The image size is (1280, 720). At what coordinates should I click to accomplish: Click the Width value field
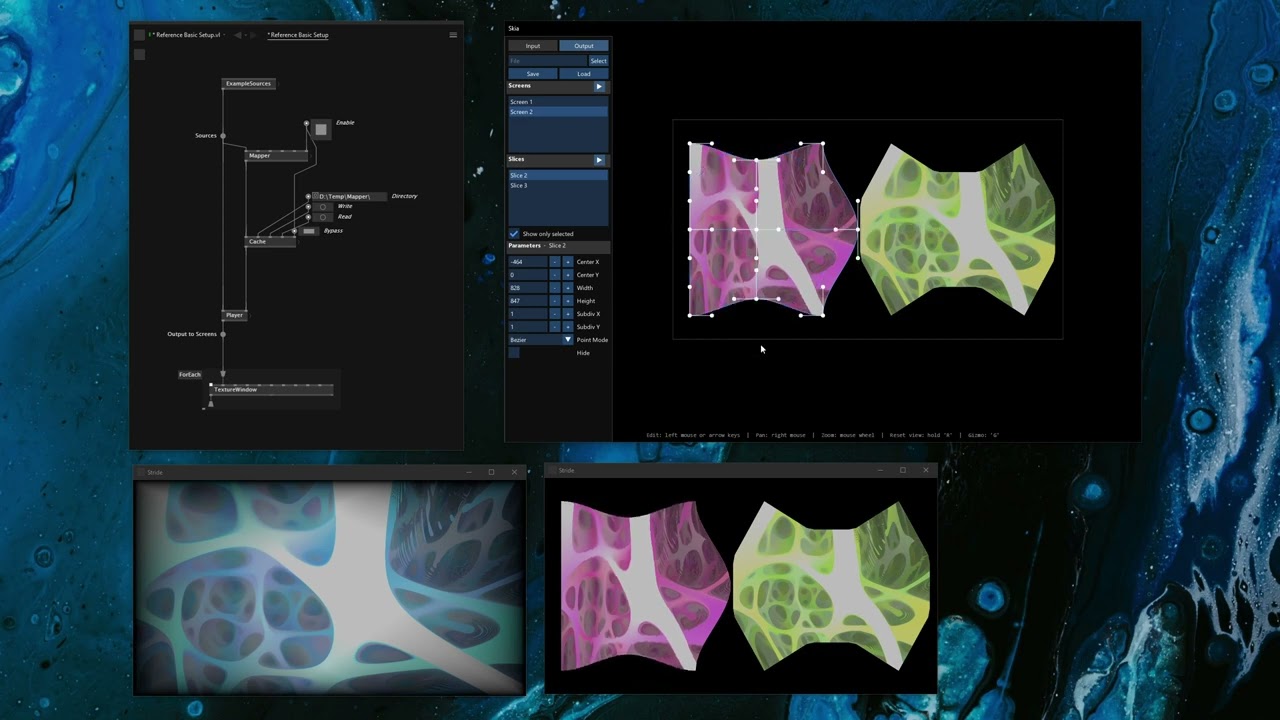point(528,288)
